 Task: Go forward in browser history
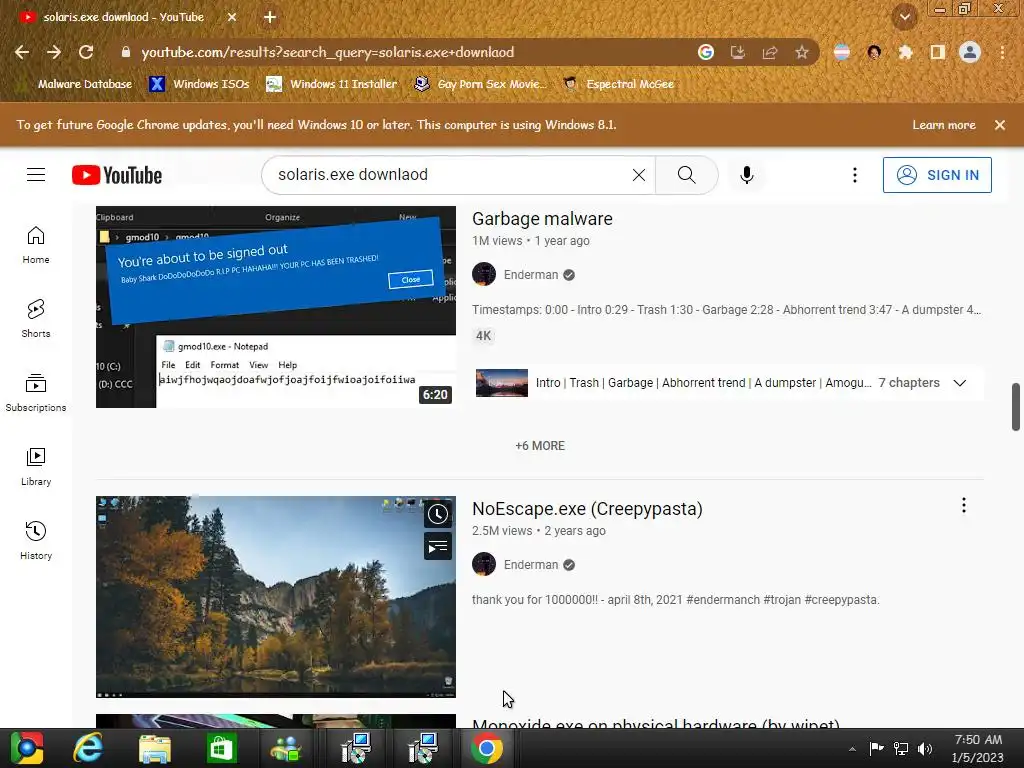coord(54,52)
